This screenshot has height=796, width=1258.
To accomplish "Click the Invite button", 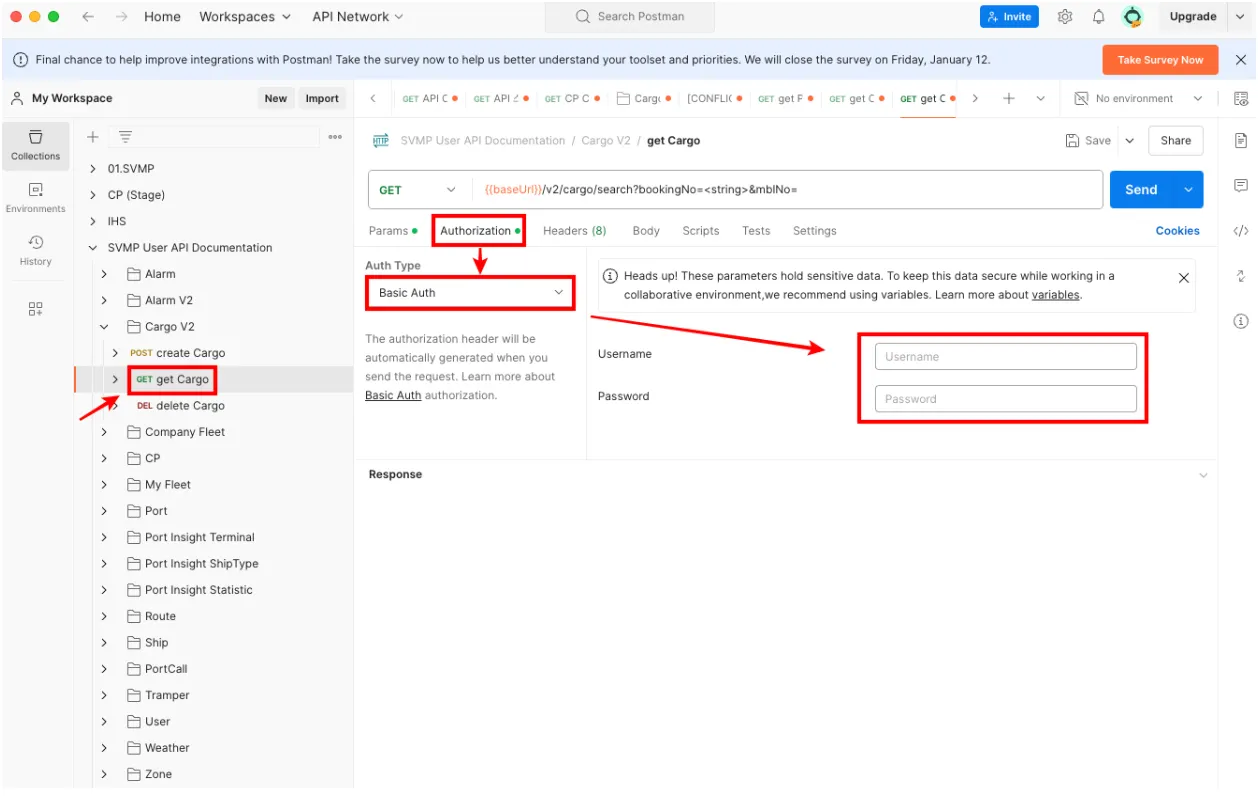I will point(1009,17).
